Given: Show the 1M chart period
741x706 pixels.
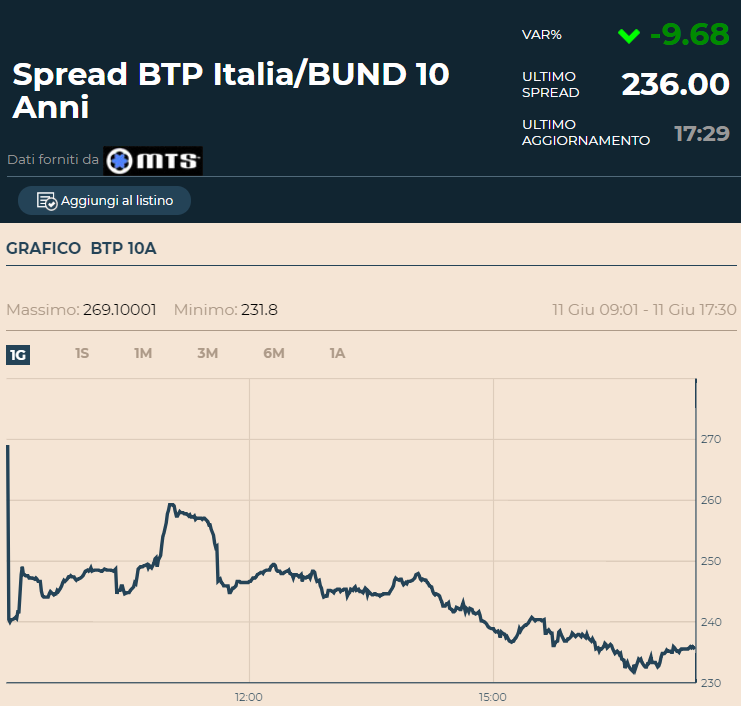Looking at the screenshot, I should pyautogui.click(x=143, y=354).
